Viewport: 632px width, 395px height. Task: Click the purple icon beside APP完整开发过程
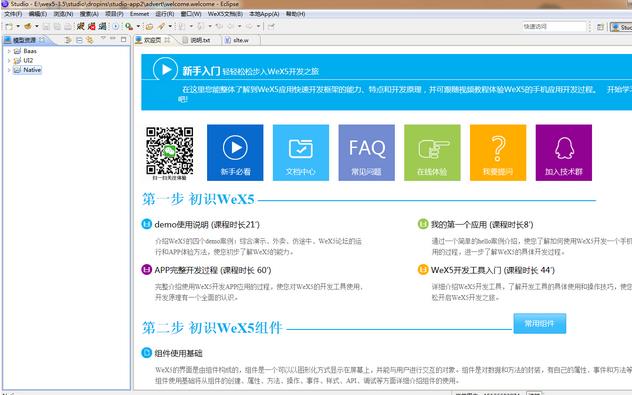point(147,270)
